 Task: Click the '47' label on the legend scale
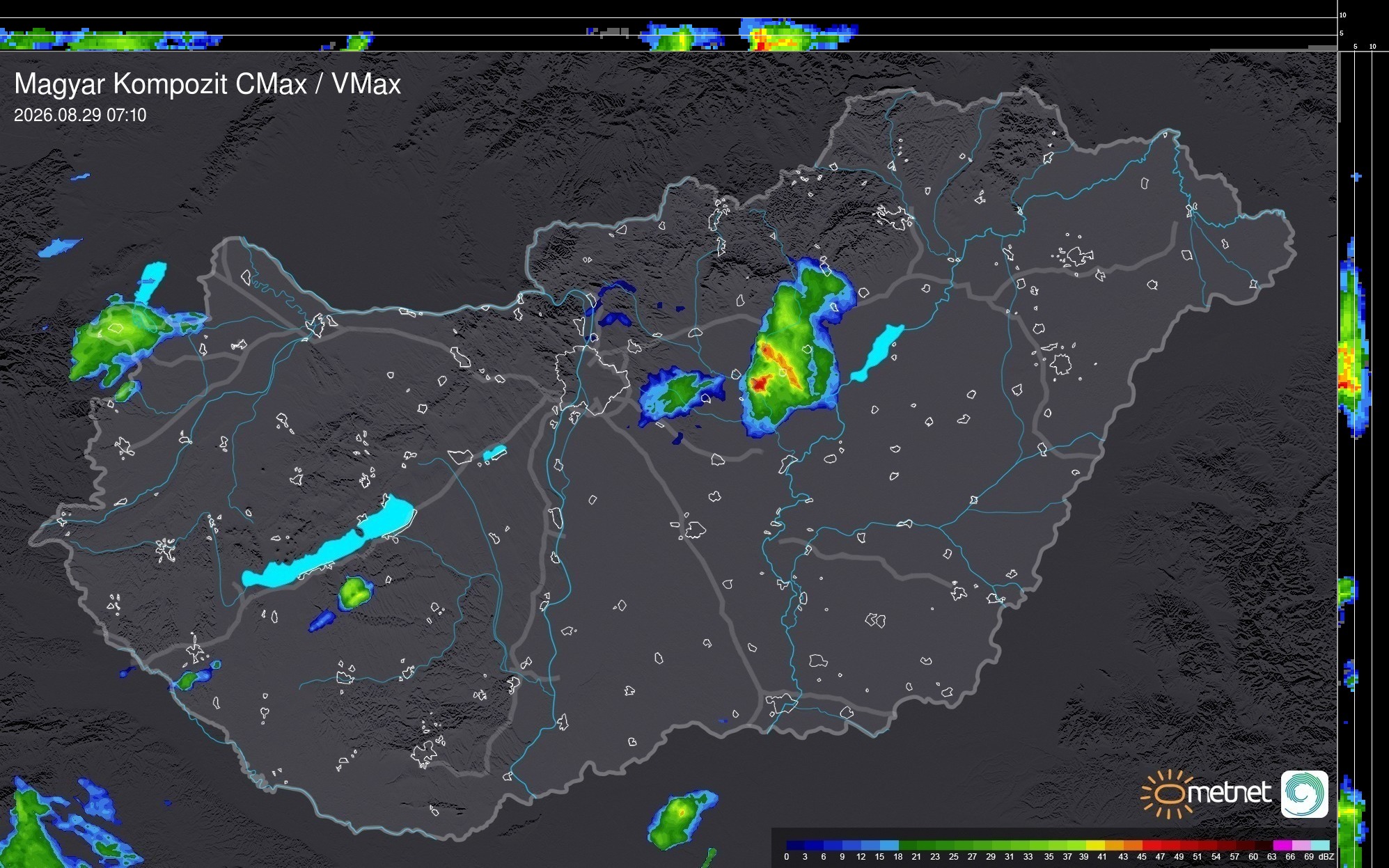click(x=1160, y=857)
